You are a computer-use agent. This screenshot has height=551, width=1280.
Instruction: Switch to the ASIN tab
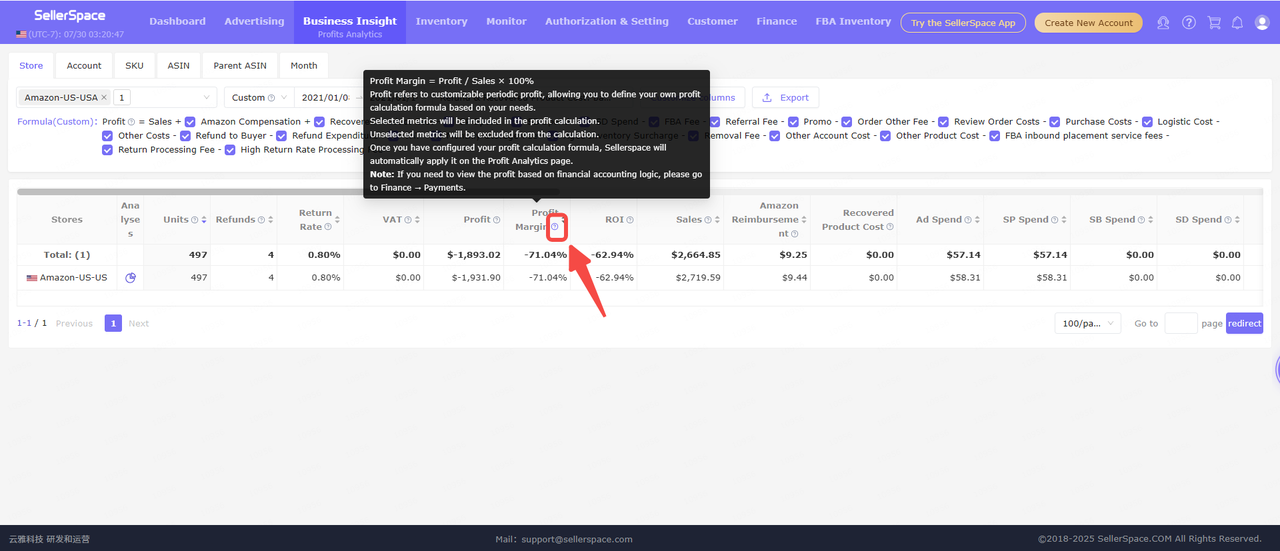point(178,66)
